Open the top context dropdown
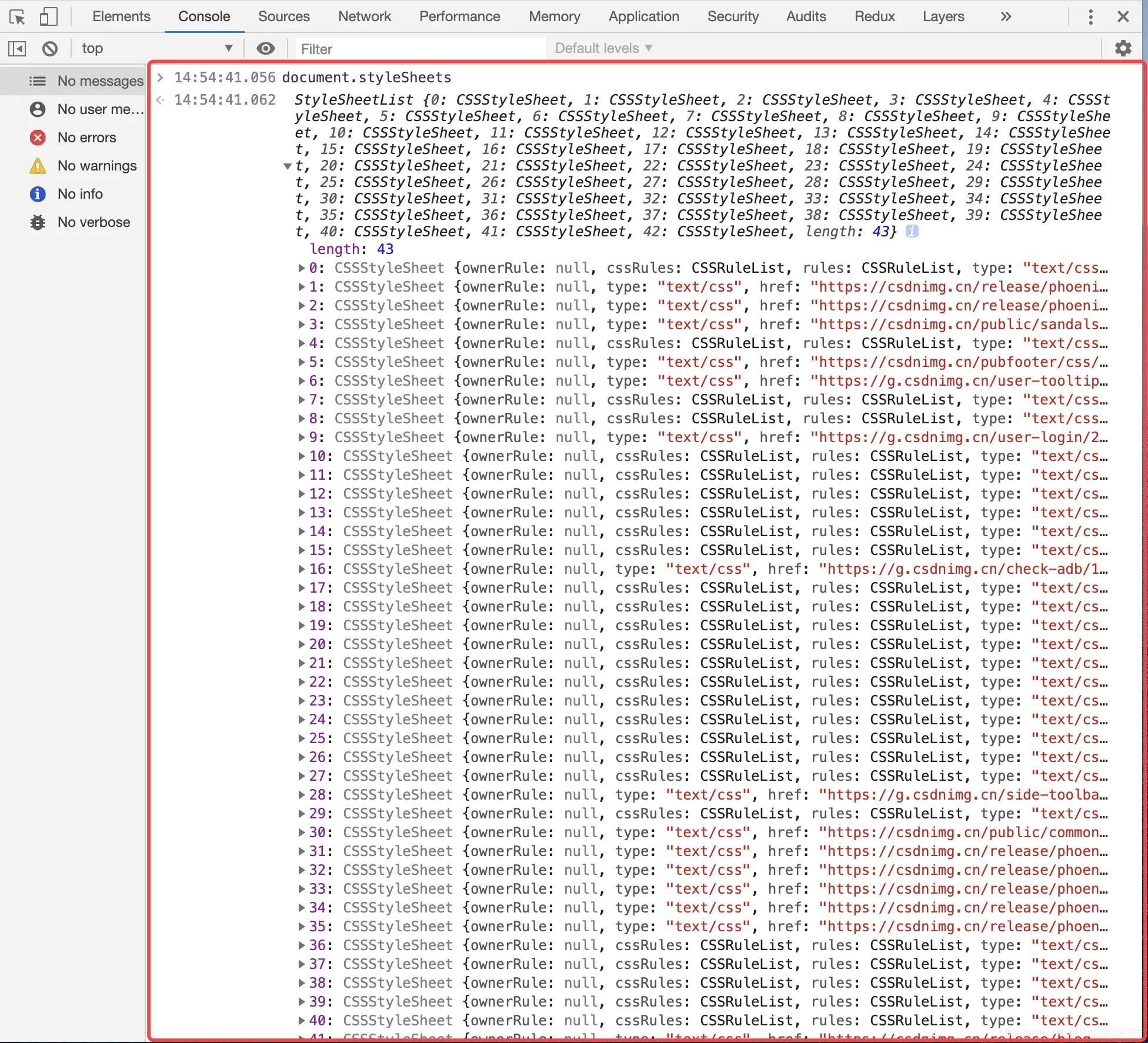This screenshot has height=1043, width=1148. [156, 48]
